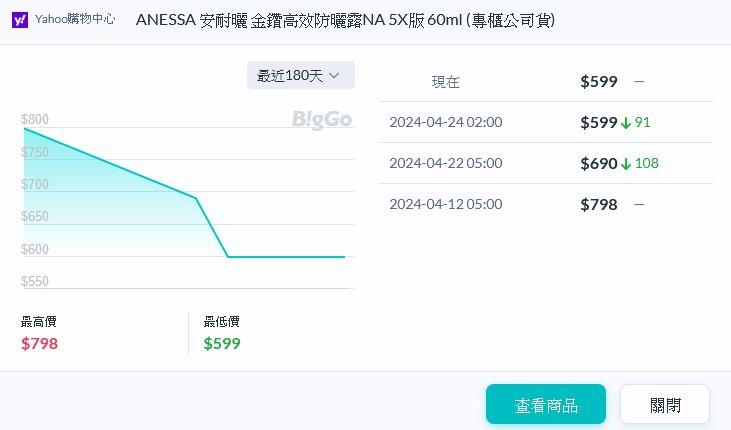The image size is (731, 430).
Task: Click the green down arrow next to 108
Action: click(x=626, y=164)
